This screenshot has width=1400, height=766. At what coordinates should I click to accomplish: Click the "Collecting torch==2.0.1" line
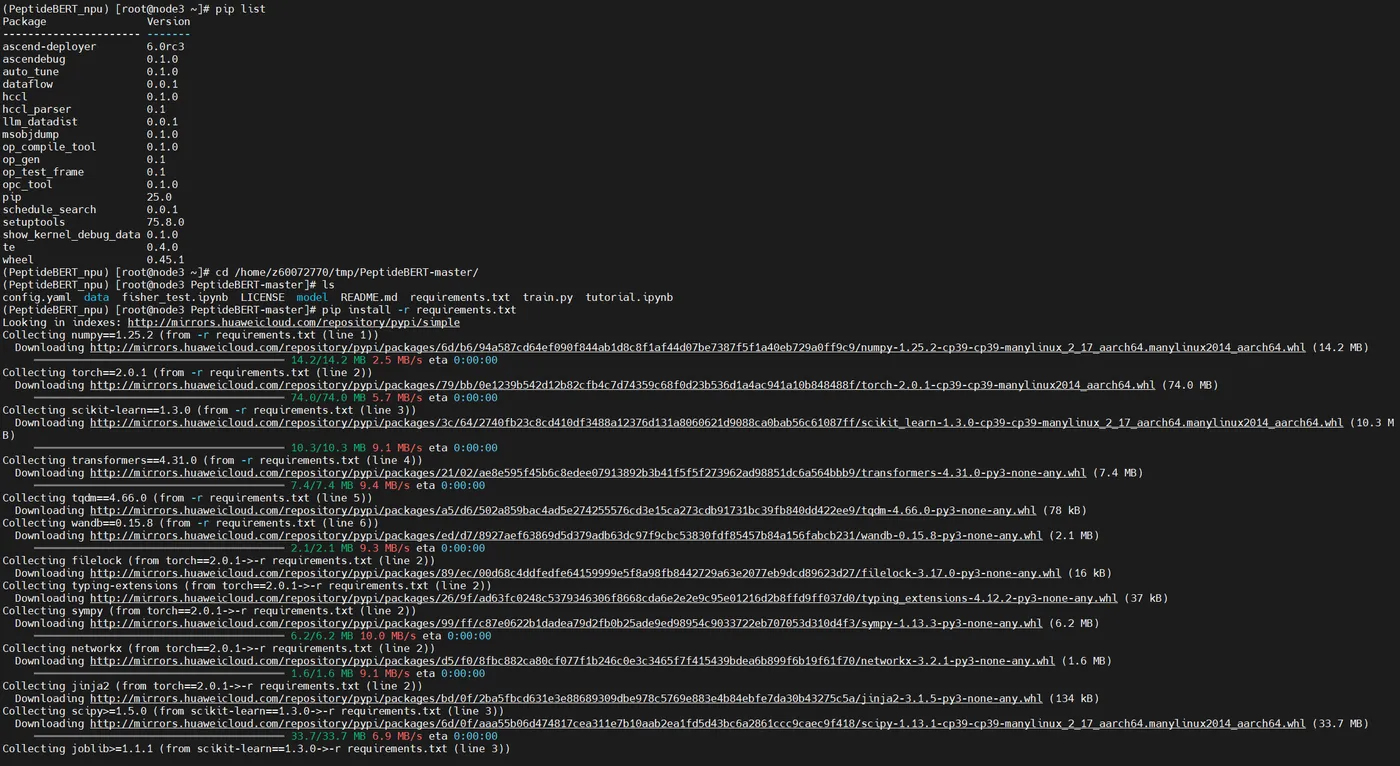(187, 372)
